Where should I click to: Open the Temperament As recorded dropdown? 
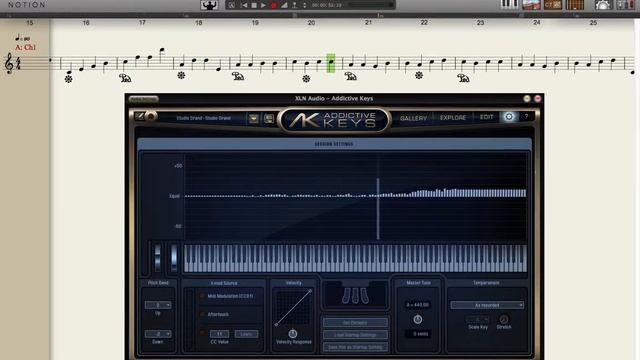[487, 305]
